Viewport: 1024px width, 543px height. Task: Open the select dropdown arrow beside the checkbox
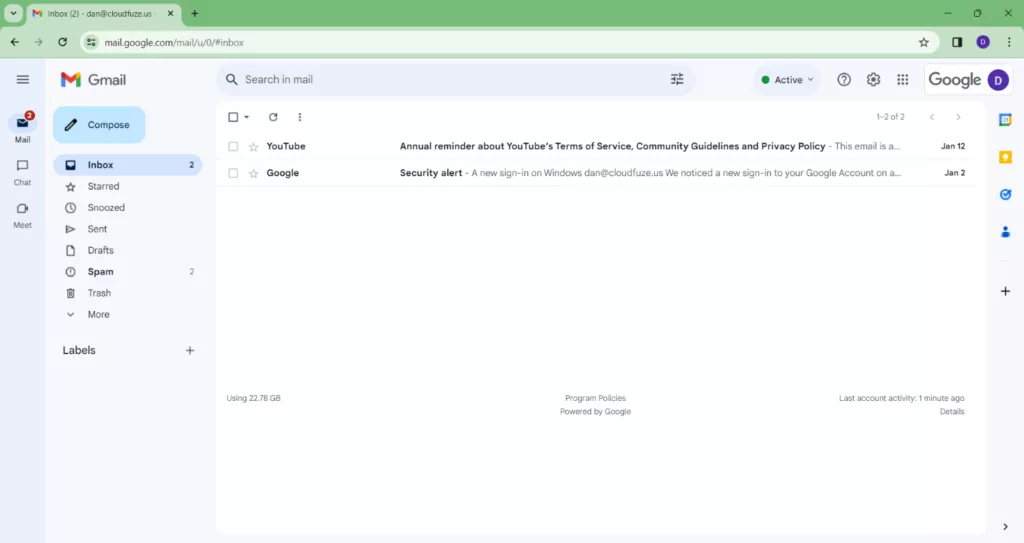pyautogui.click(x=247, y=117)
